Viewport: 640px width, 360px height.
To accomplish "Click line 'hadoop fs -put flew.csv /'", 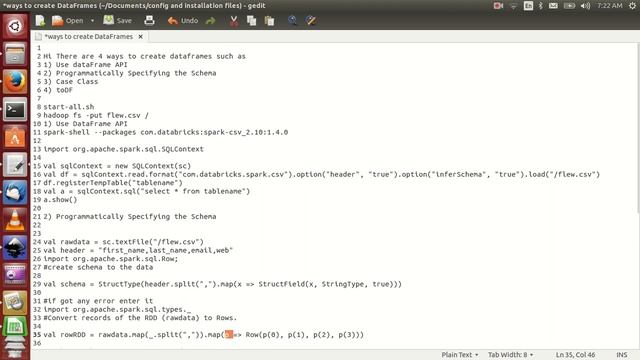I will tap(96, 116).
